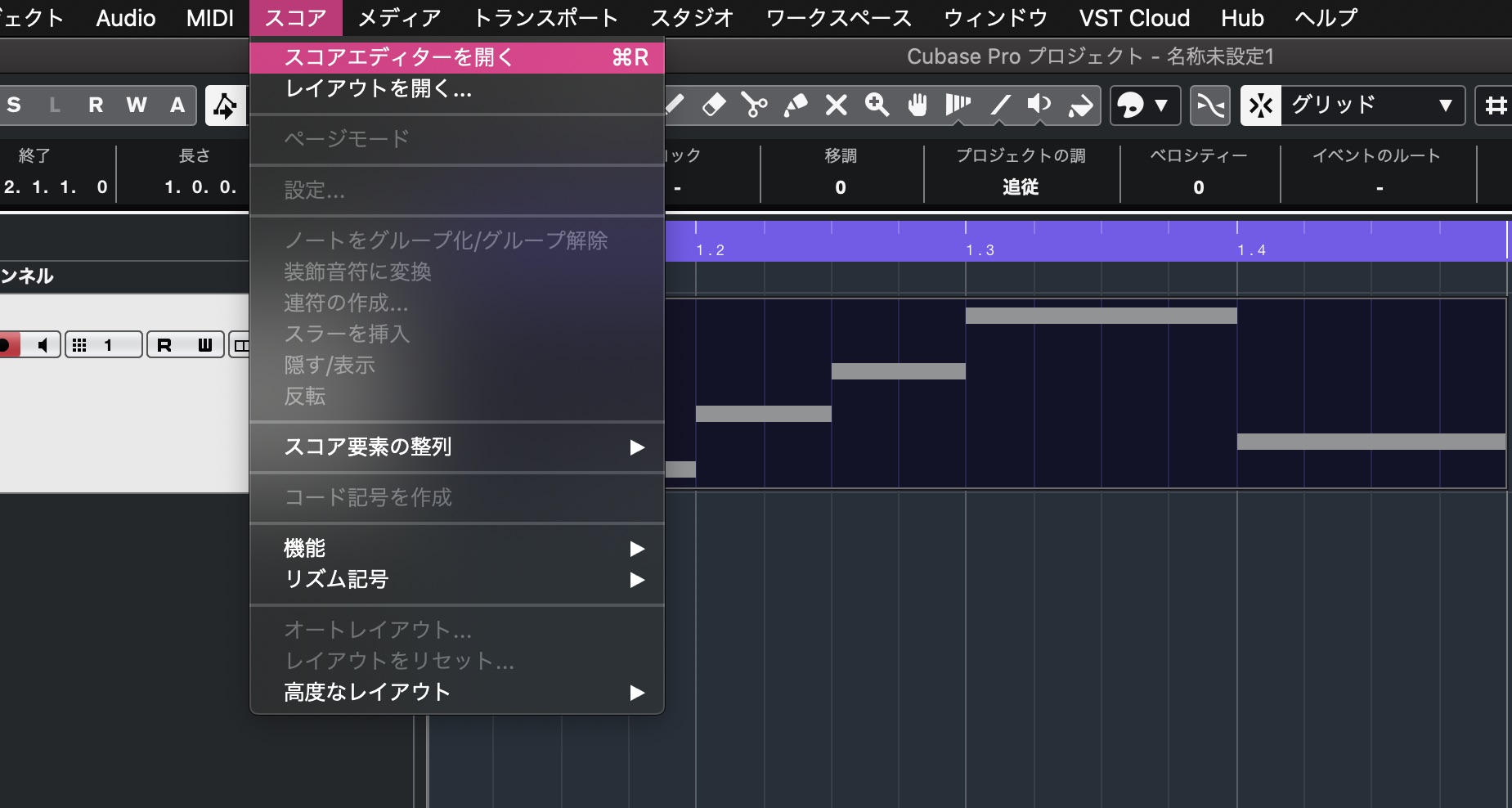This screenshot has height=808, width=1512.
Task: Select the Time Warp tool
Action: pyautogui.click(x=958, y=105)
